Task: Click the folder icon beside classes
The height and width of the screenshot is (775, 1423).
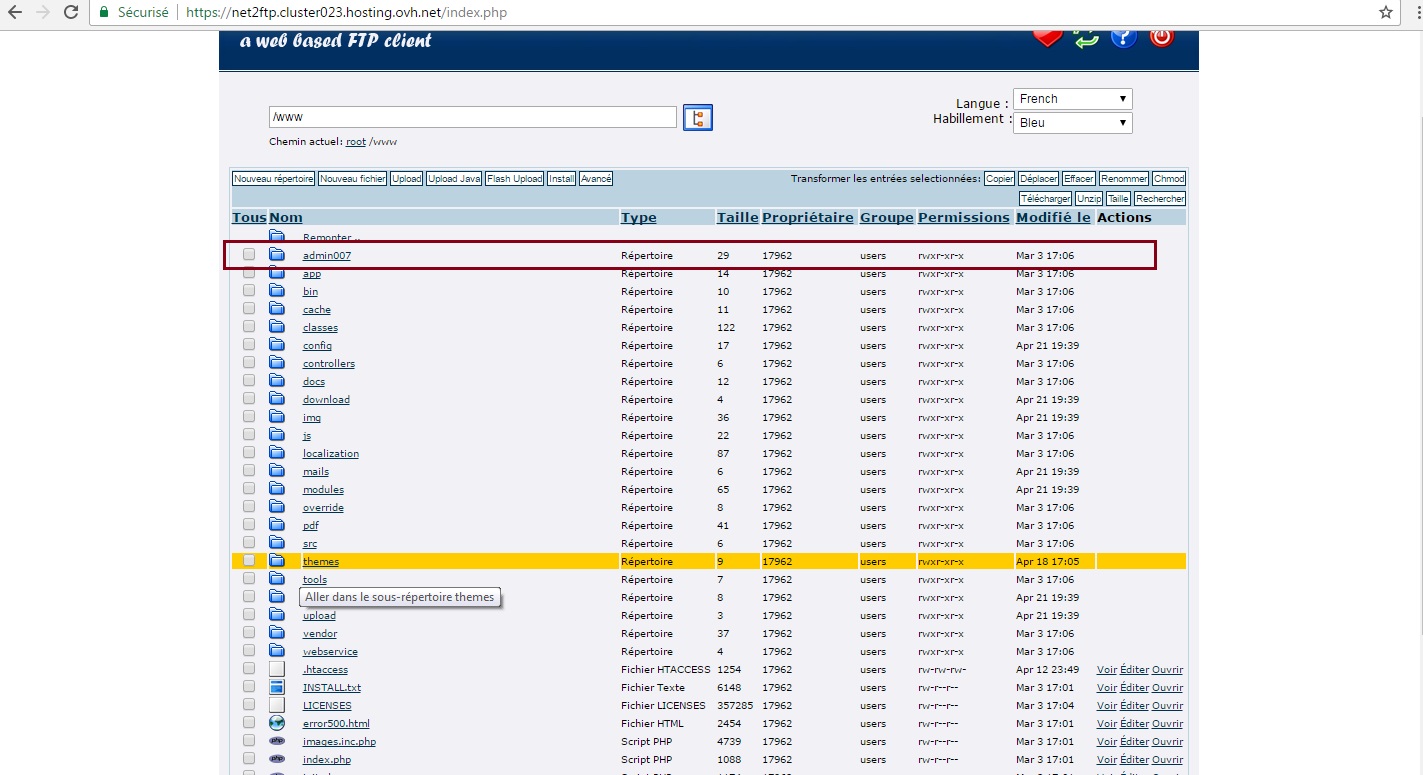Action: click(277, 327)
